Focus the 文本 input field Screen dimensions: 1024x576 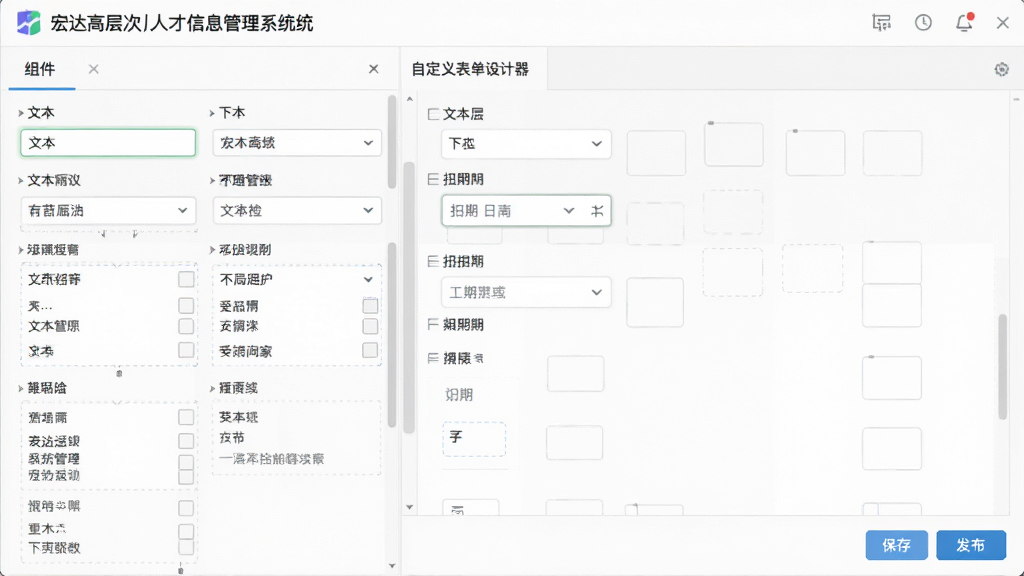108,143
